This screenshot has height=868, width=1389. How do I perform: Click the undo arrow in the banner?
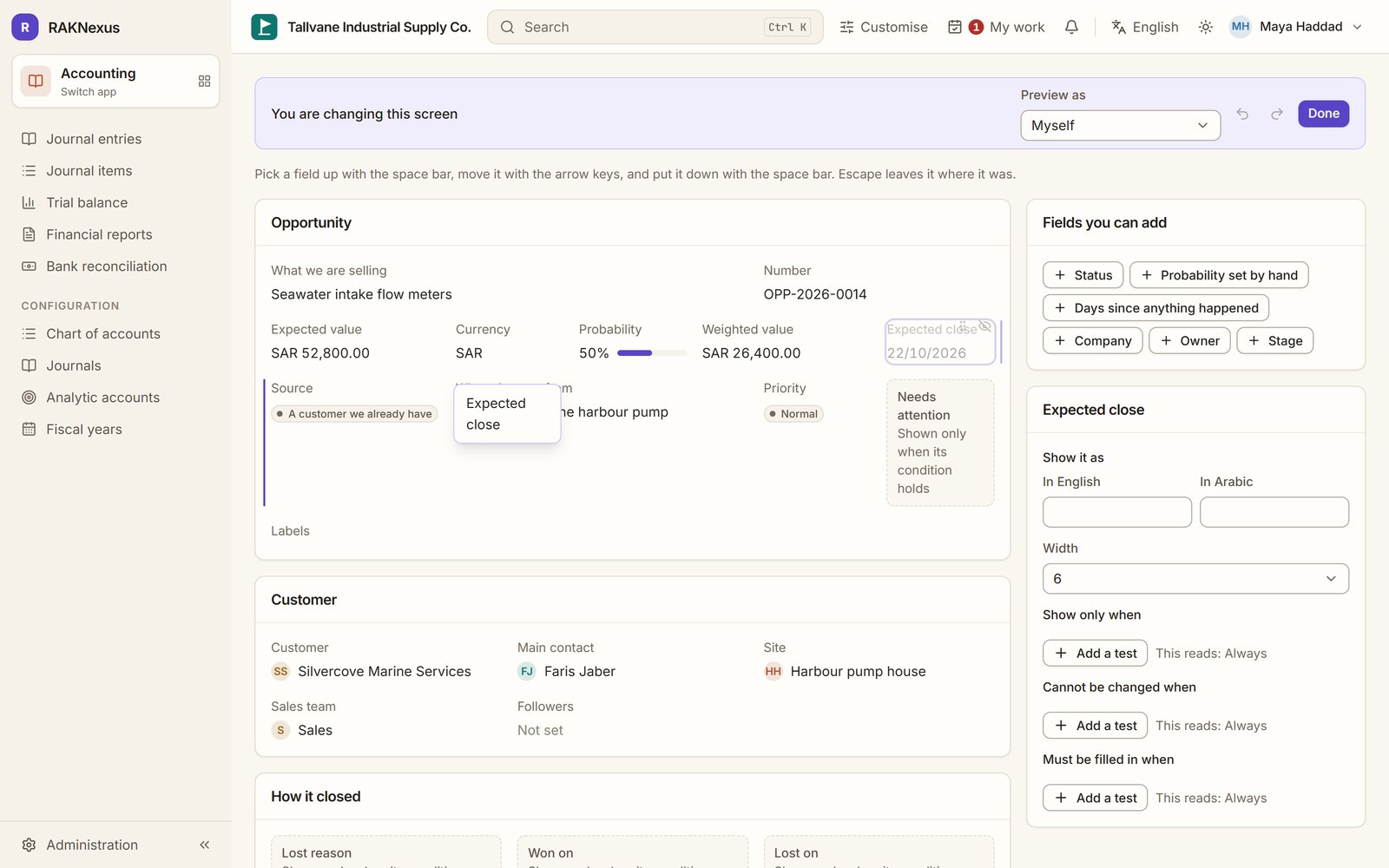[x=1242, y=114]
